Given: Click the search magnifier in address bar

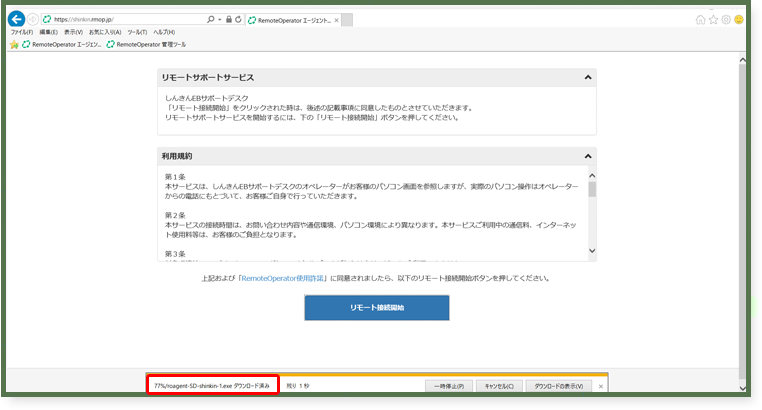Looking at the screenshot, I should (x=210, y=19).
